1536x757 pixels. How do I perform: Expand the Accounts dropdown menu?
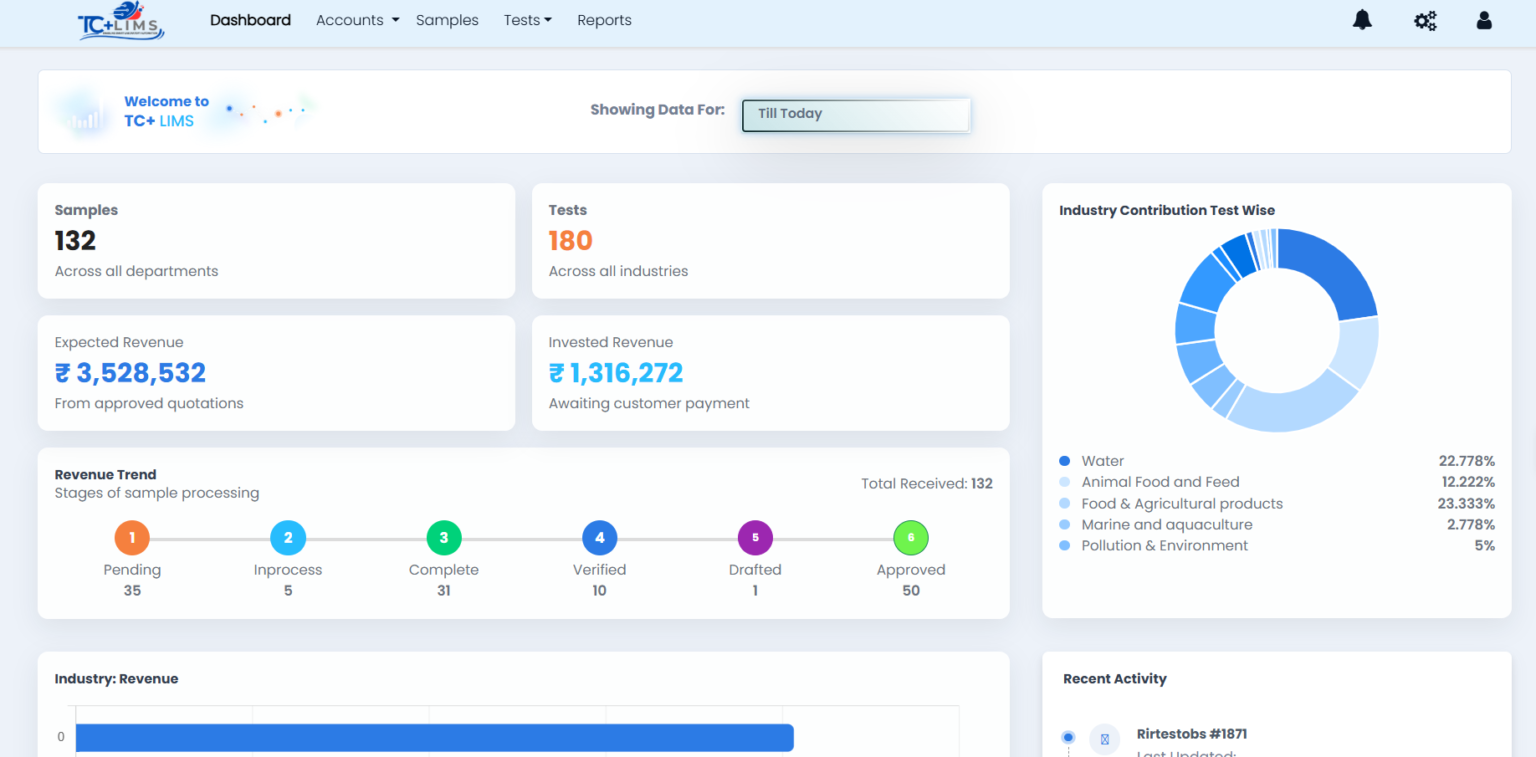(357, 20)
